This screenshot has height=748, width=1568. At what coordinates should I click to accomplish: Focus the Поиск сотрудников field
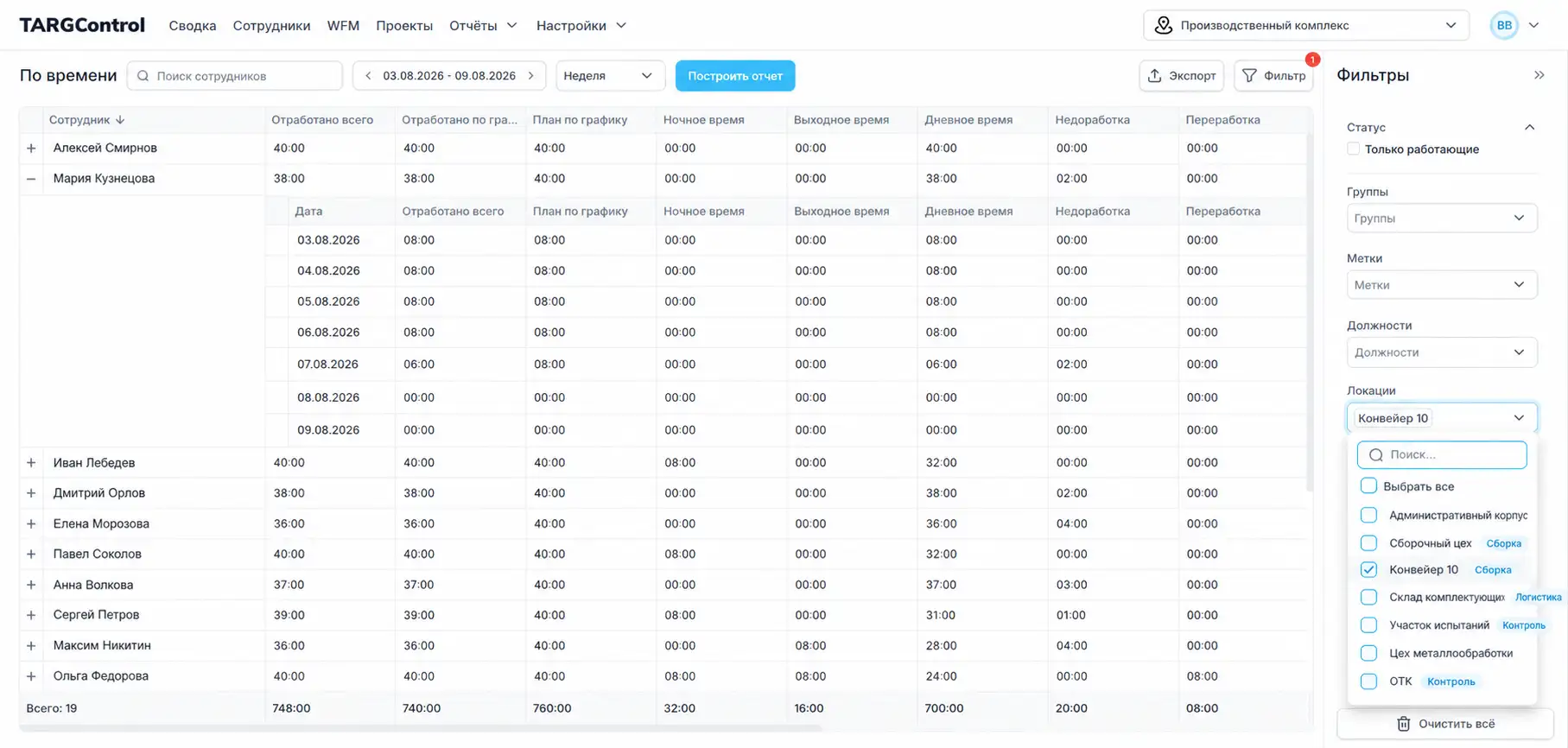click(x=235, y=76)
